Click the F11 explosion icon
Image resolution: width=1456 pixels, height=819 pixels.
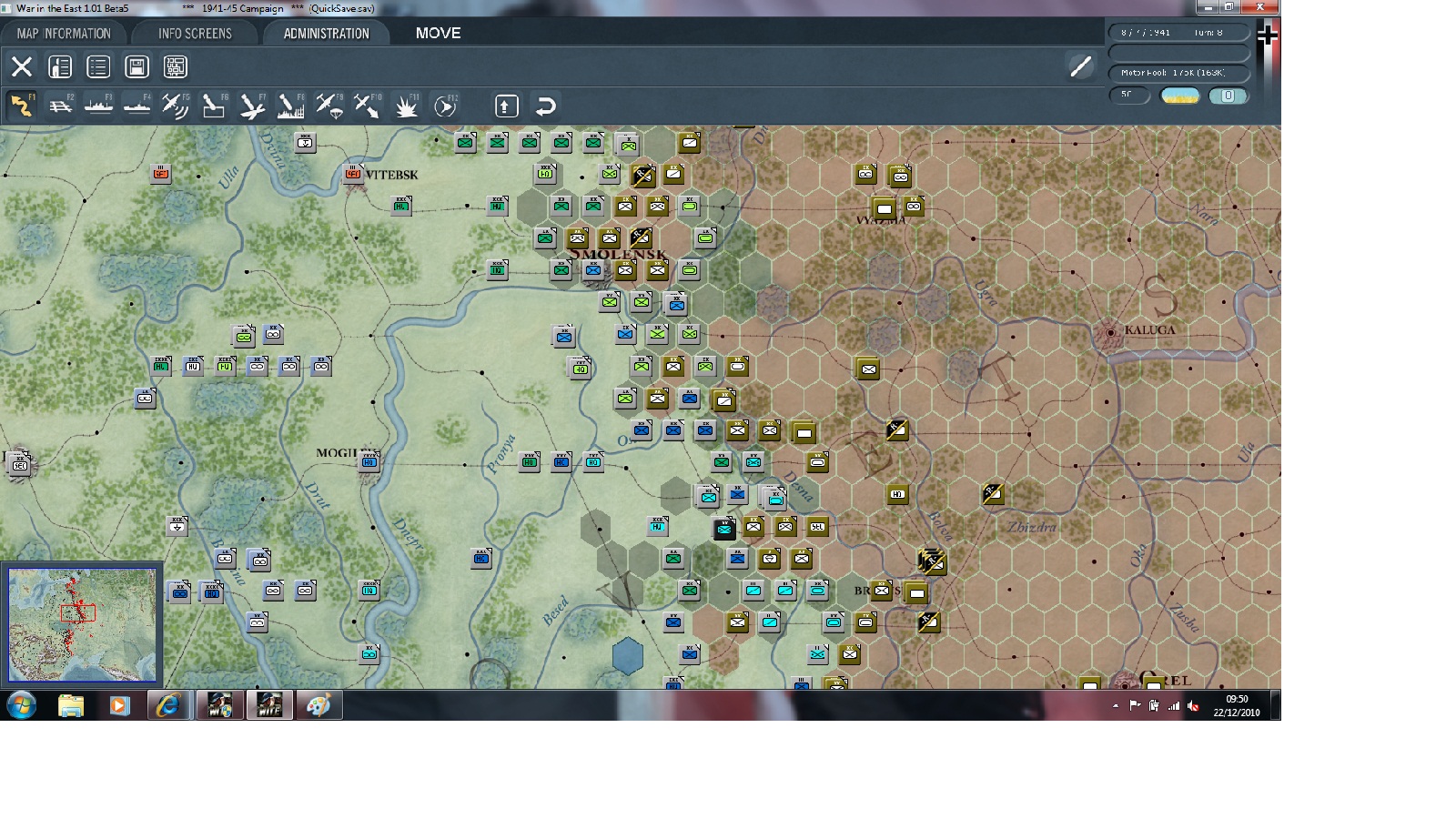[x=406, y=106]
